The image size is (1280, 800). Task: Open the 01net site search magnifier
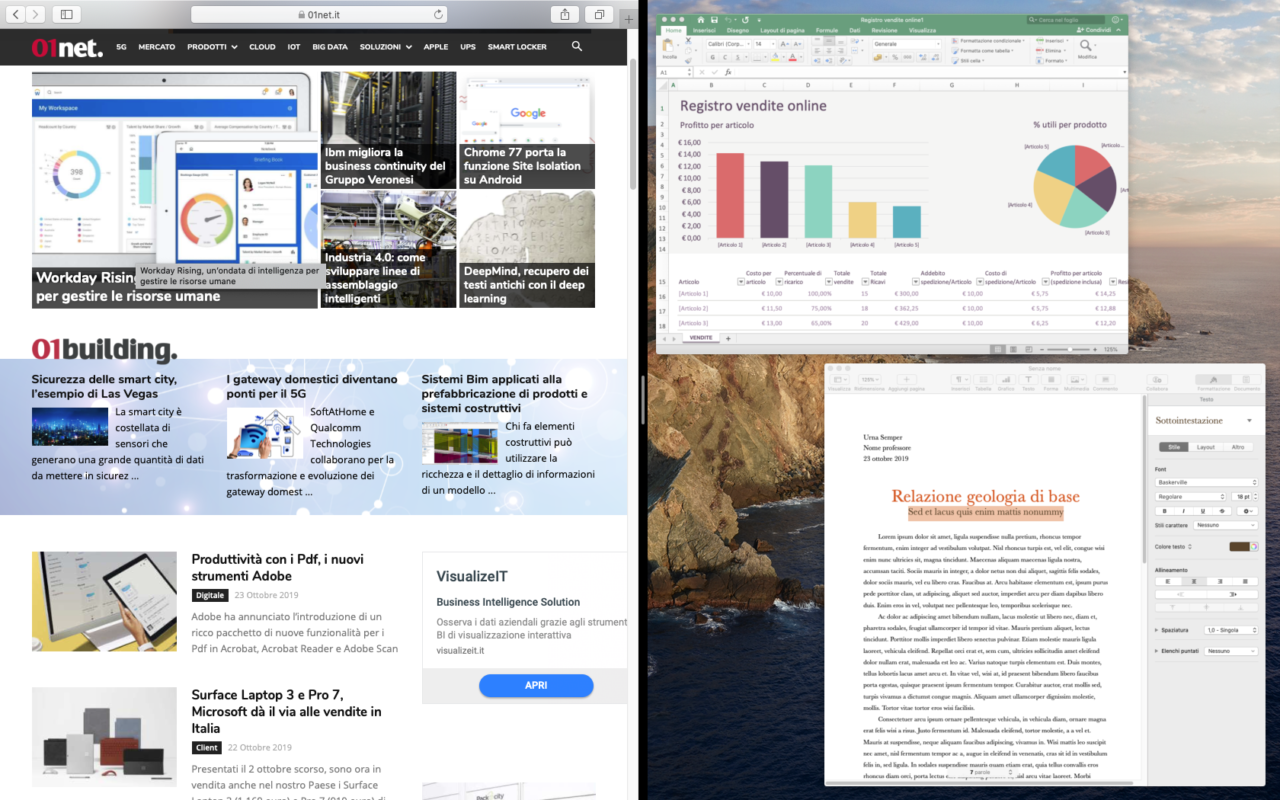(x=577, y=46)
